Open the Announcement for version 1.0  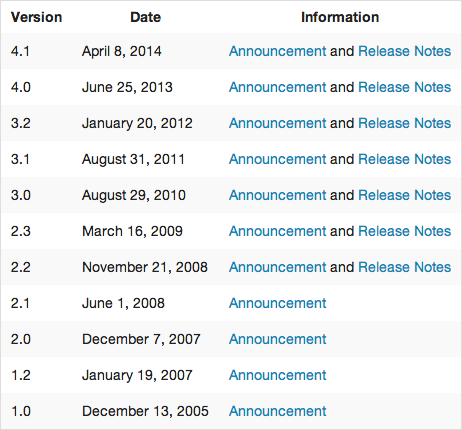click(277, 411)
